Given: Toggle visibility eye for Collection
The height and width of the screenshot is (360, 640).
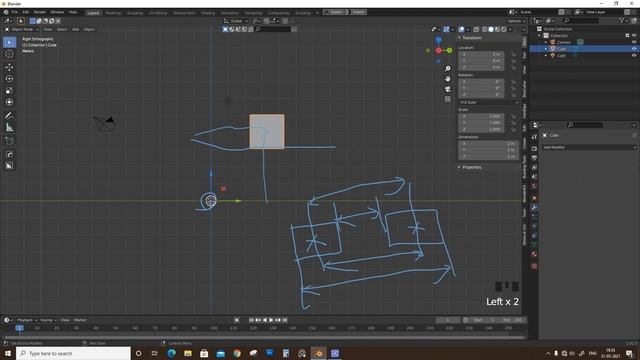Looking at the screenshot, I should click(634, 36).
